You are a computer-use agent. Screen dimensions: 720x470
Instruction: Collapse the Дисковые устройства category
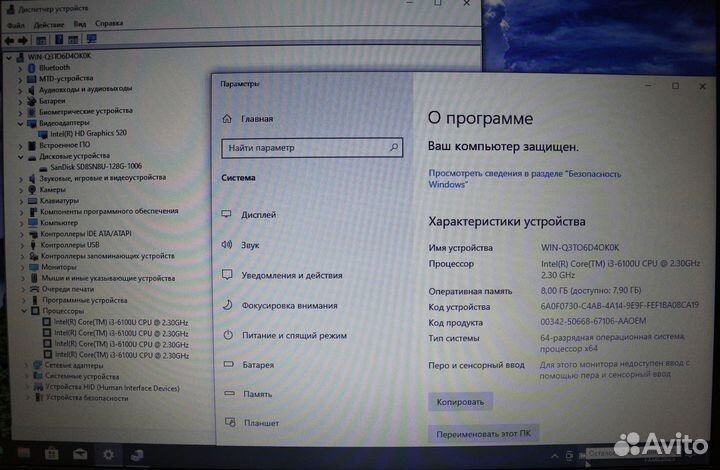click(x=21, y=157)
